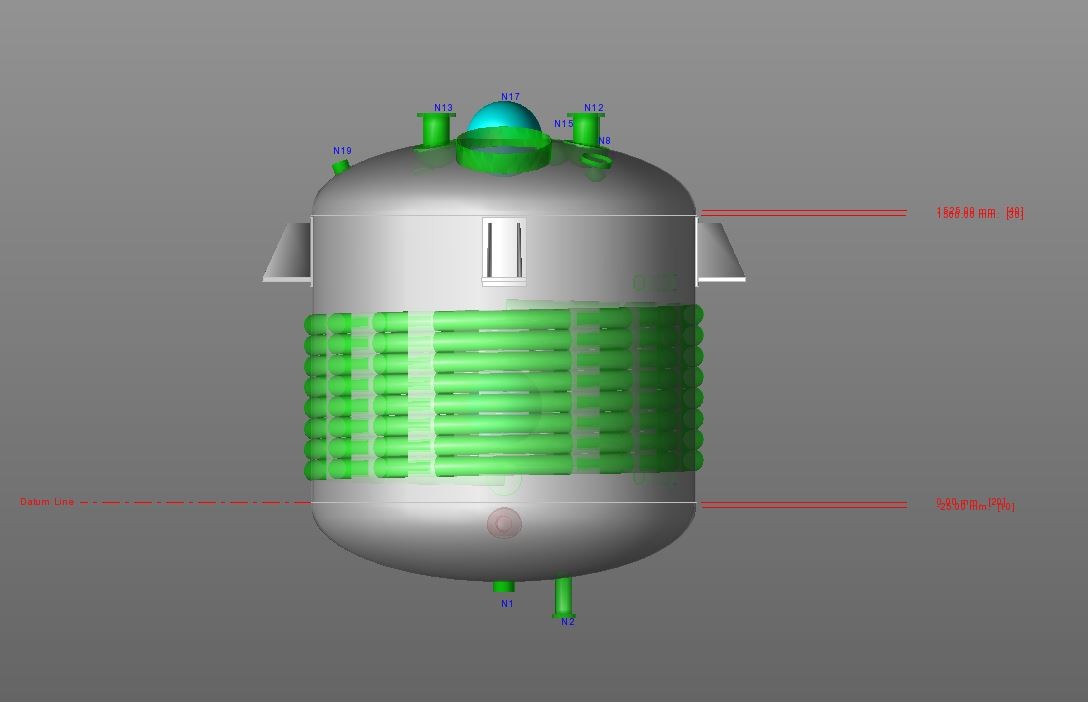The height and width of the screenshot is (702, 1088).
Task: Select the cyan N17 manway dome
Action: pos(503,119)
